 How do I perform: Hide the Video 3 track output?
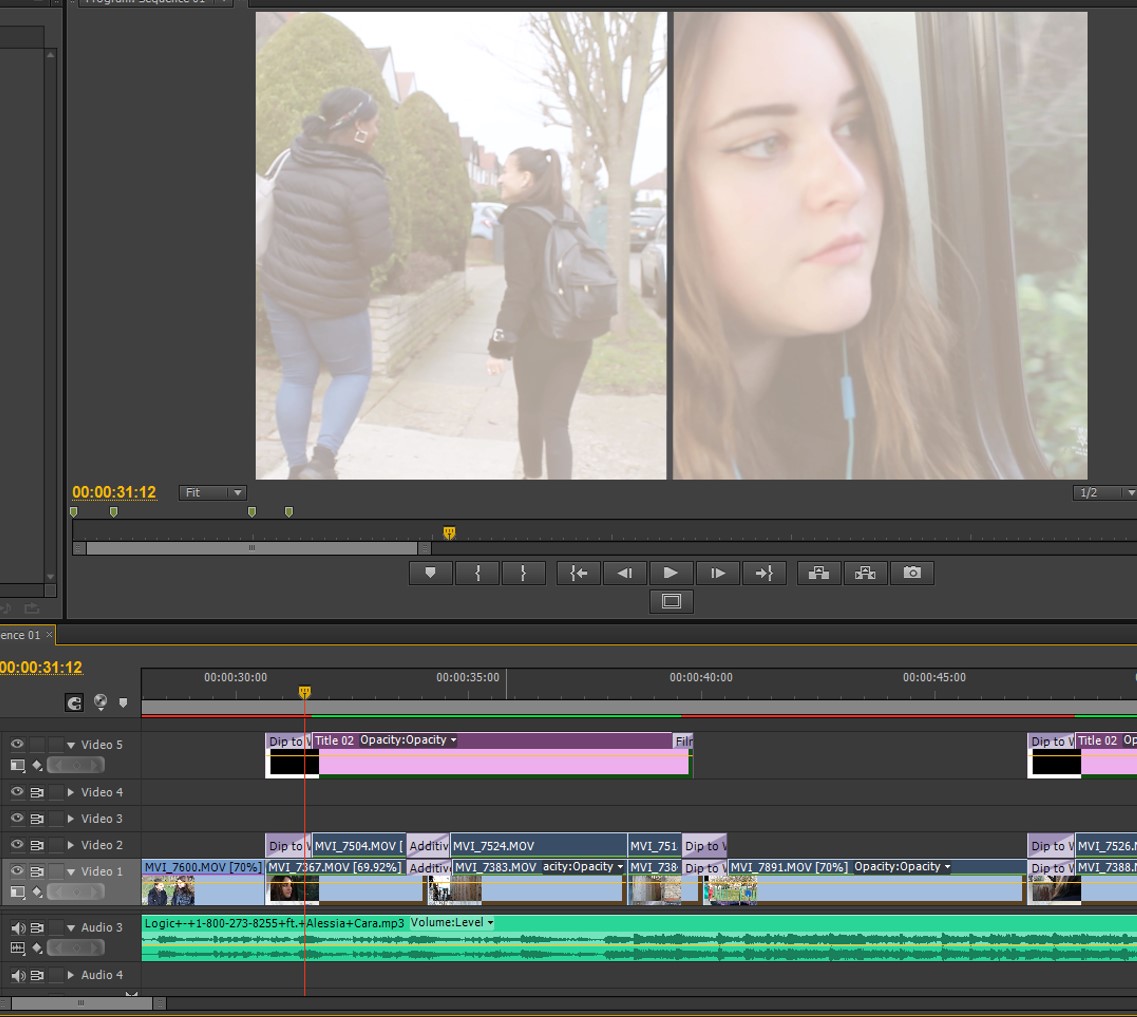17,818
